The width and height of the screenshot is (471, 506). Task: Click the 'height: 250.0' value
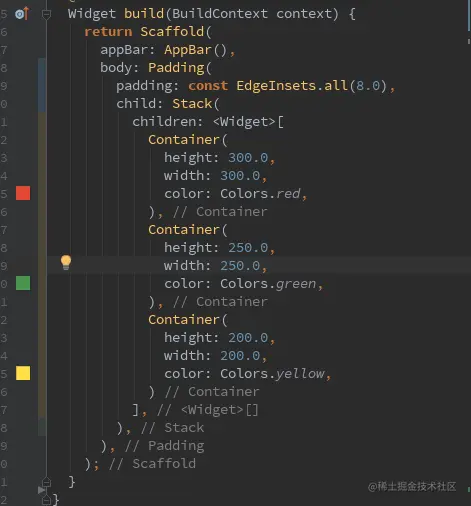248,248
